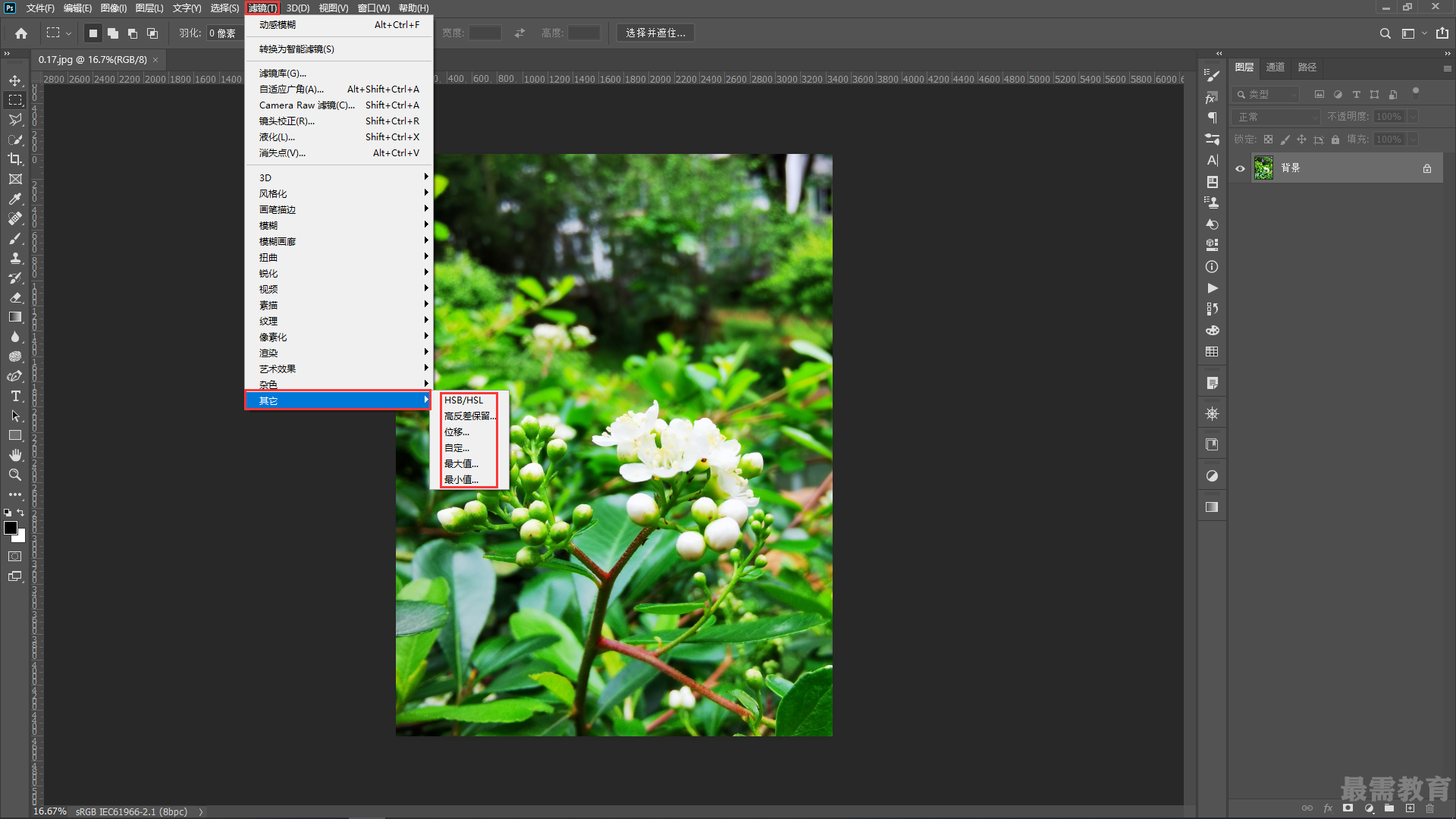Expand the 锐化 submenu
The height and width of the screenshot is (819, 1456).
coord(339,274)
